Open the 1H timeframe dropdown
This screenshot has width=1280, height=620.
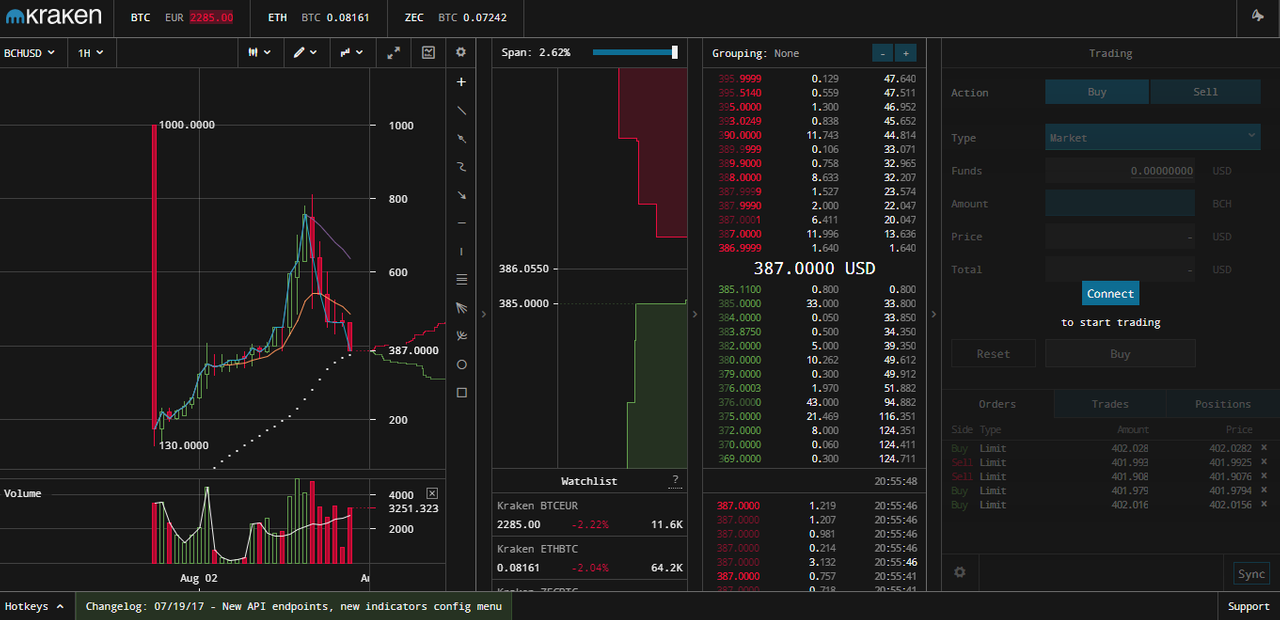click(x=91, y=52)
